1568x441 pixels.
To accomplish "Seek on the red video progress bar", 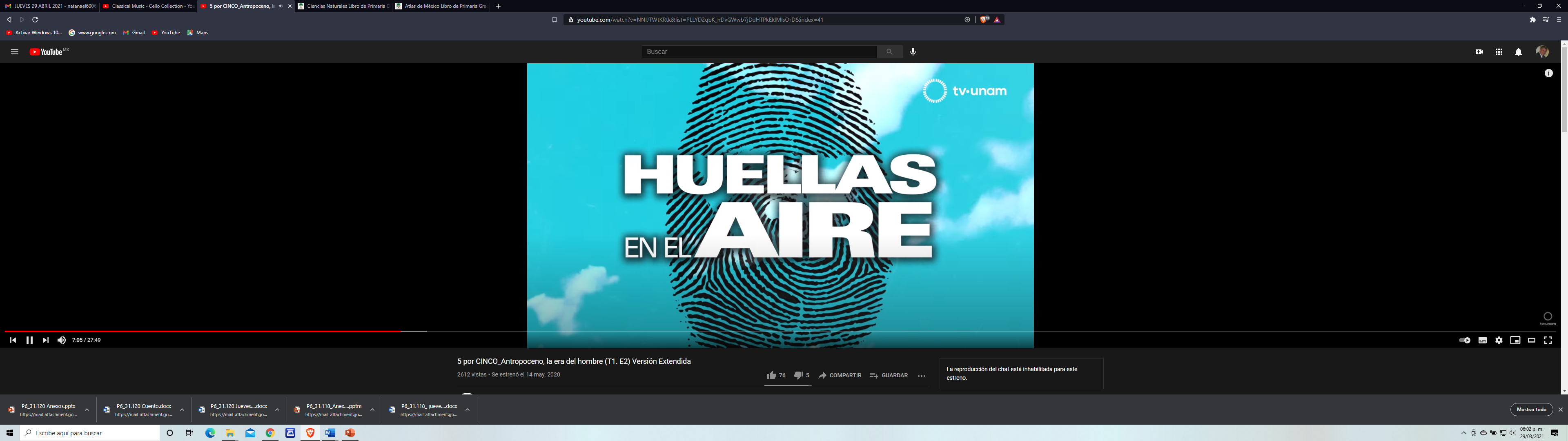I will (x=243, y=331).
